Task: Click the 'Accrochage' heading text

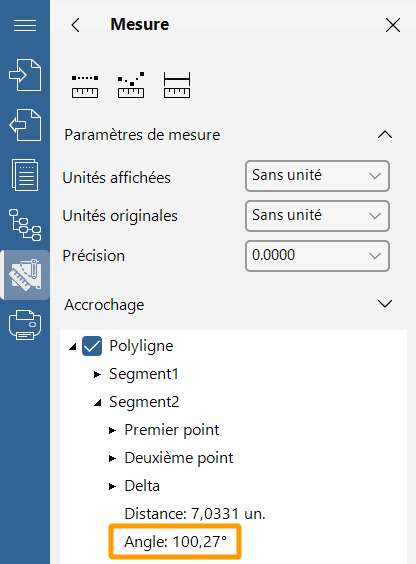Action: click(104, 305)
